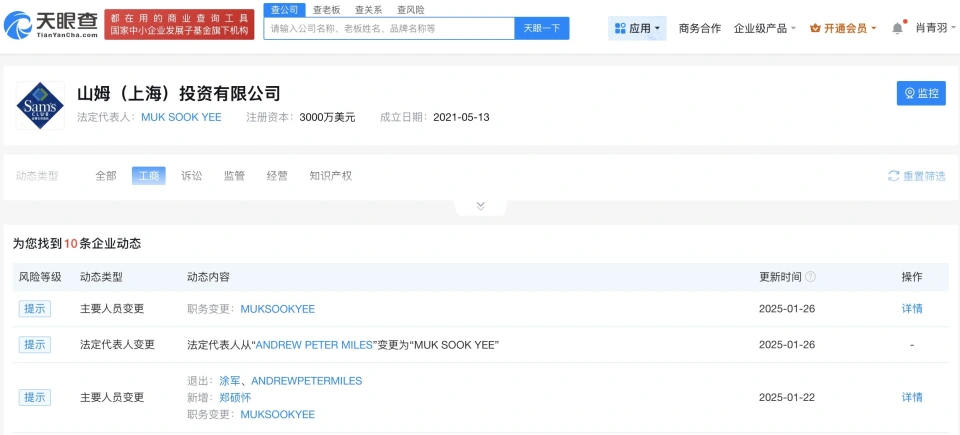This screenshot has height=435, width=960.
Task: Open legal representative MUK SOOK YEE link
Action: [181, 117]
